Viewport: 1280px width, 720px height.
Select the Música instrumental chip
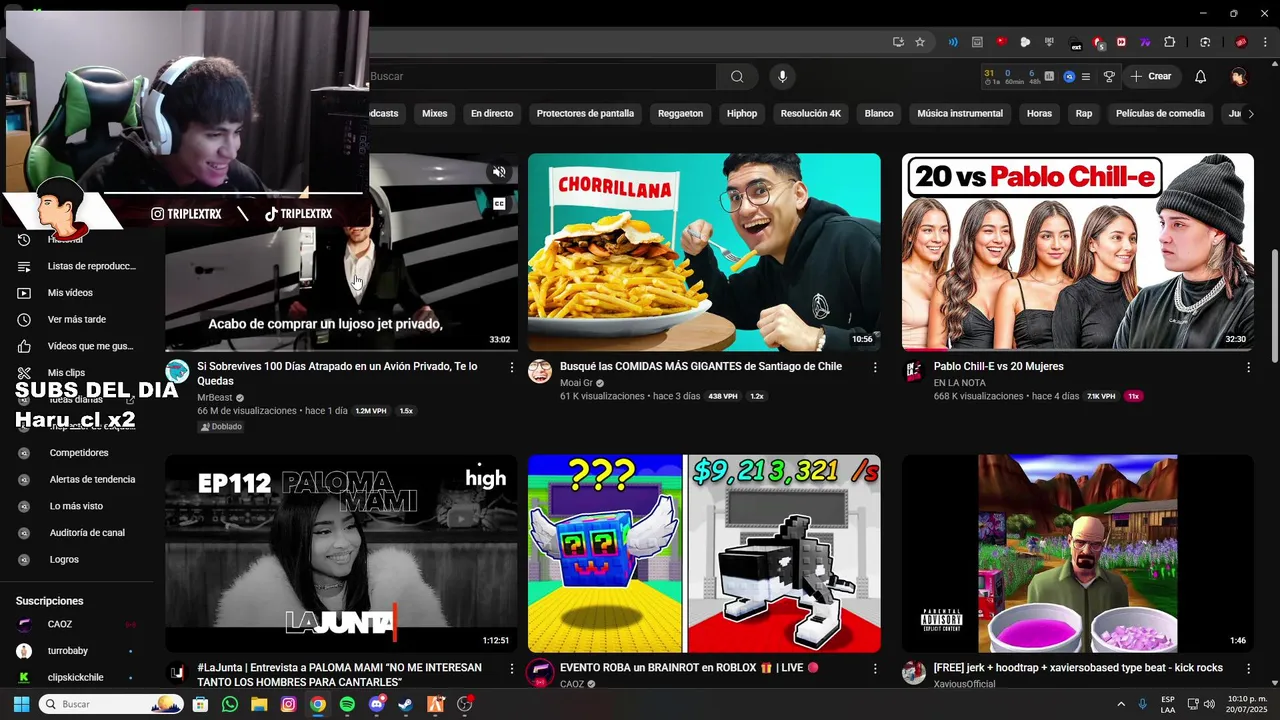pyautogui.click(x=960, y=114)
